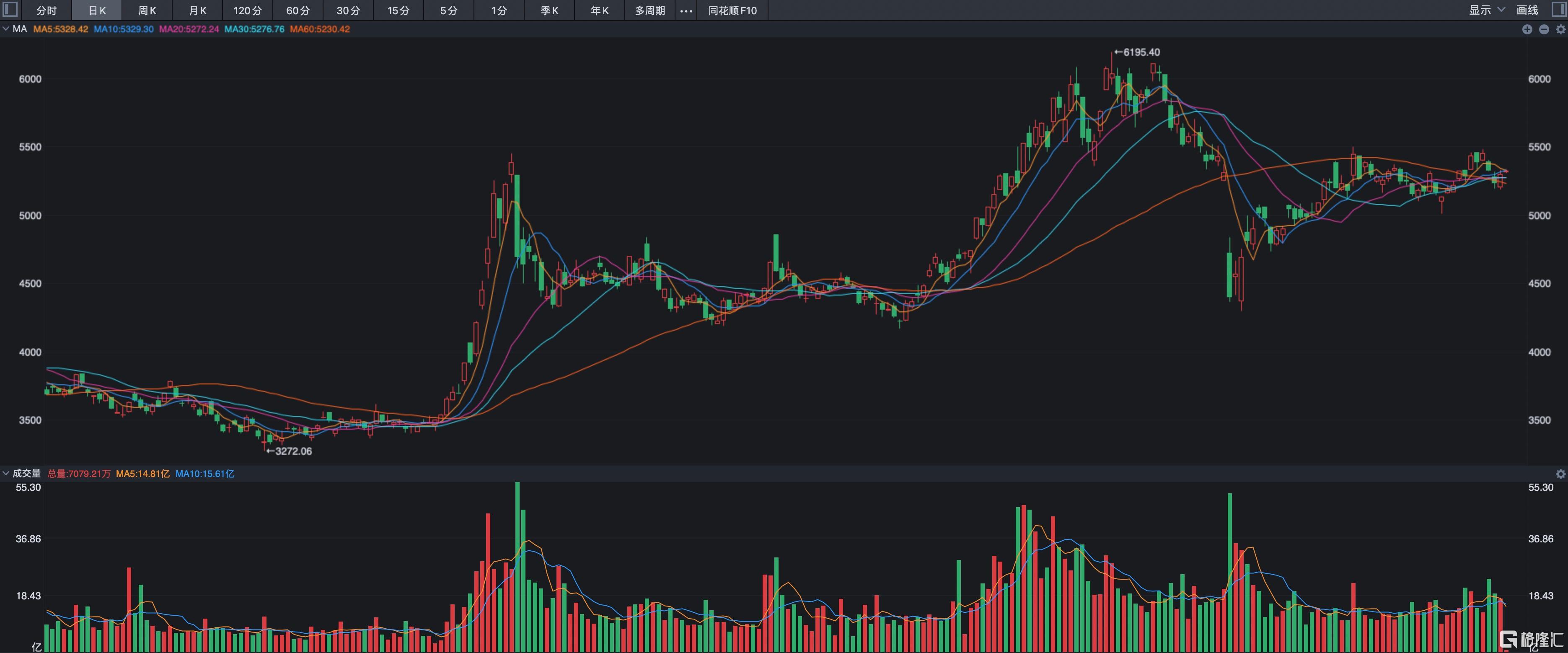Click left axis 6000 price label
Image resolution: width=1568 pixels, height=653 pixels.
pos(30,79)
